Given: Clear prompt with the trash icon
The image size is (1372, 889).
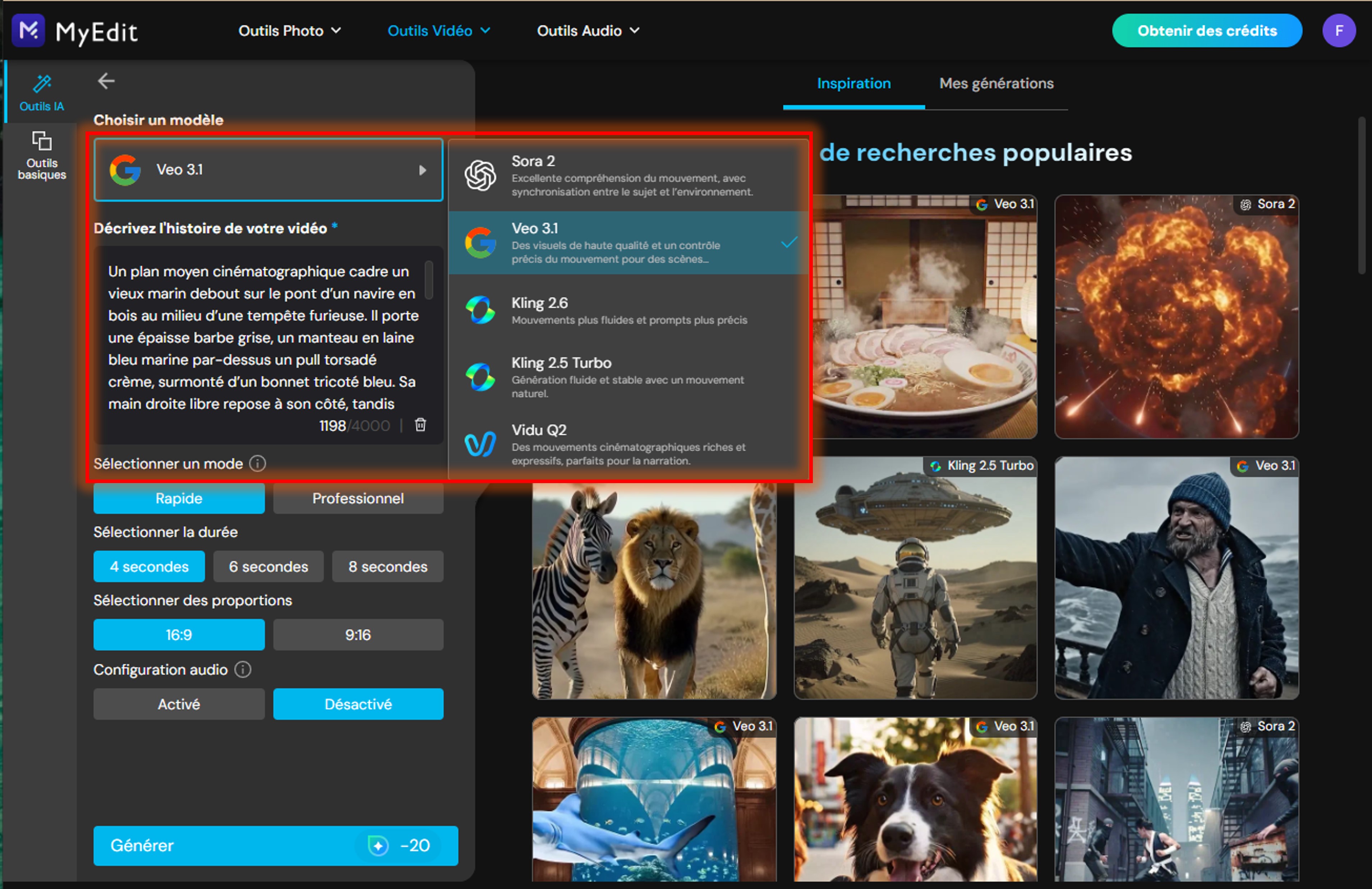Looking at the screenshot, I should [421, 425].
